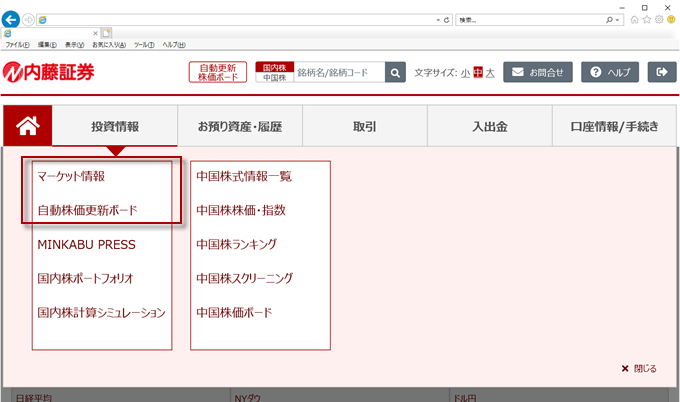680x402 pixels.
Task: Expand the 投資情報 navigation menu
Action: pyautogui.click(x=115, y=127)
